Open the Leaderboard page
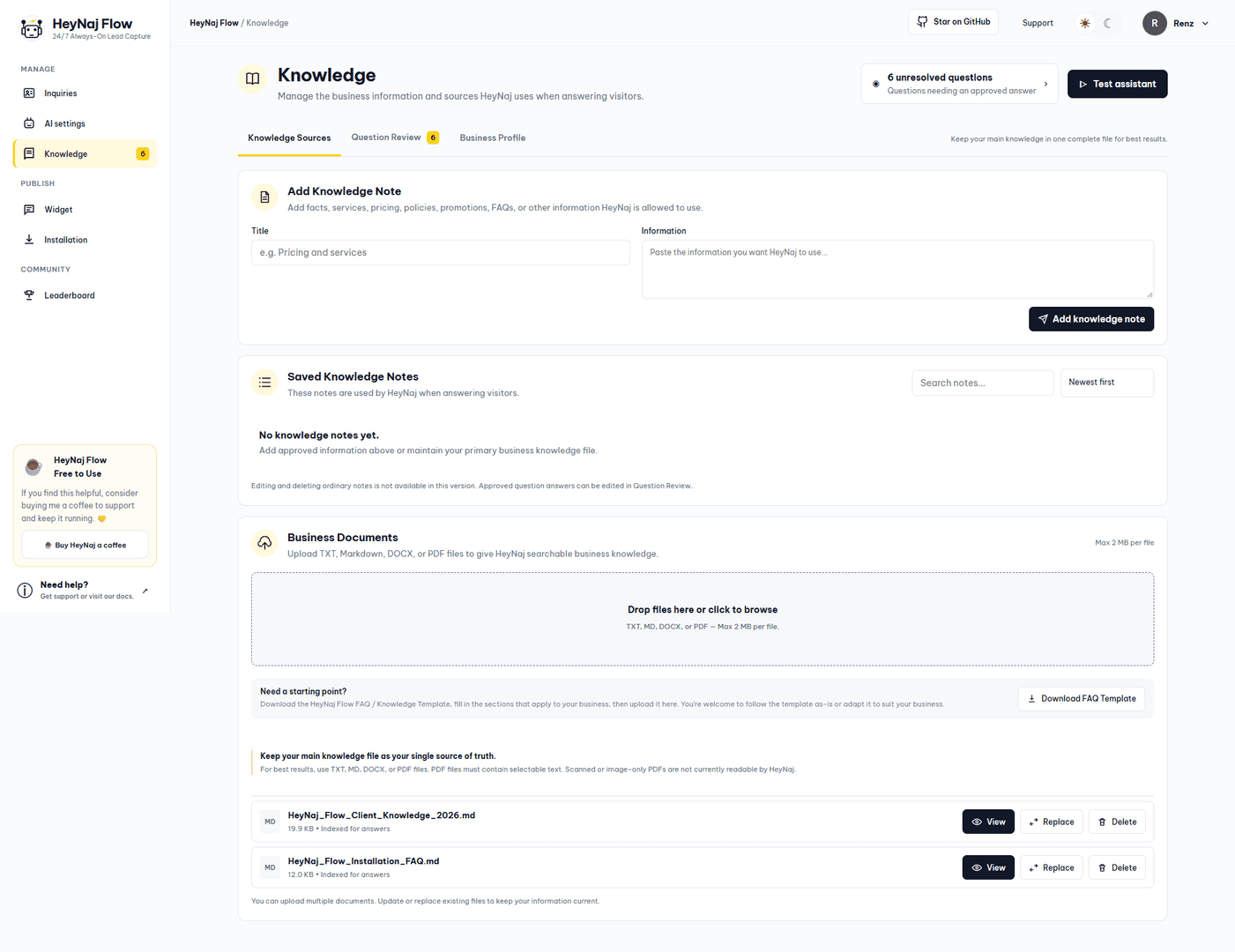This screenshot has height=952, width=1235. [85, 295]
